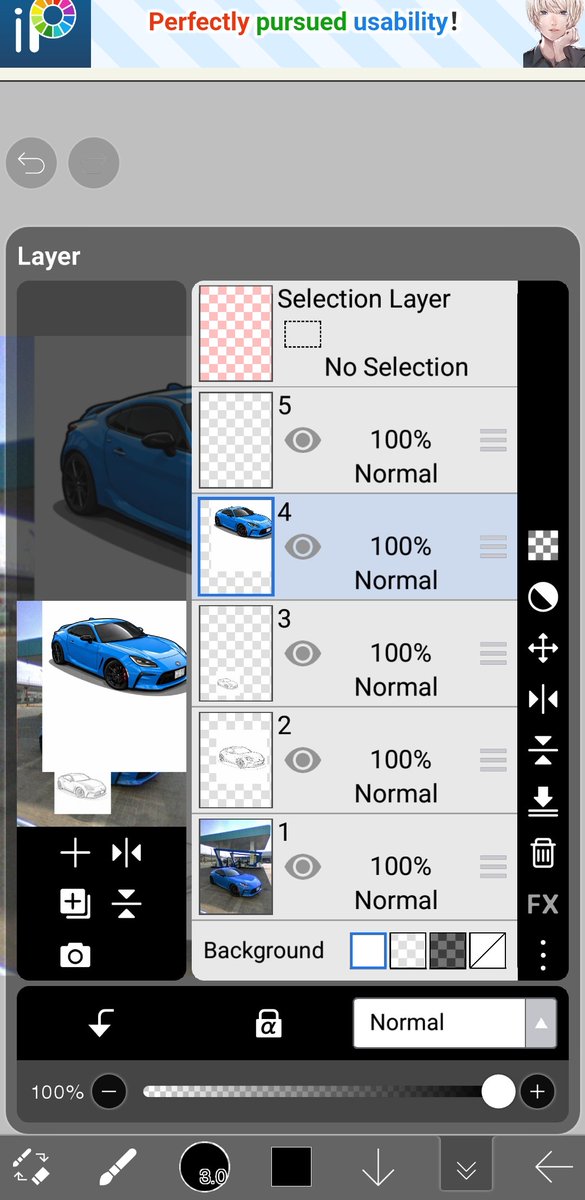Hide layer 2 with eye icon

[303, 760]
